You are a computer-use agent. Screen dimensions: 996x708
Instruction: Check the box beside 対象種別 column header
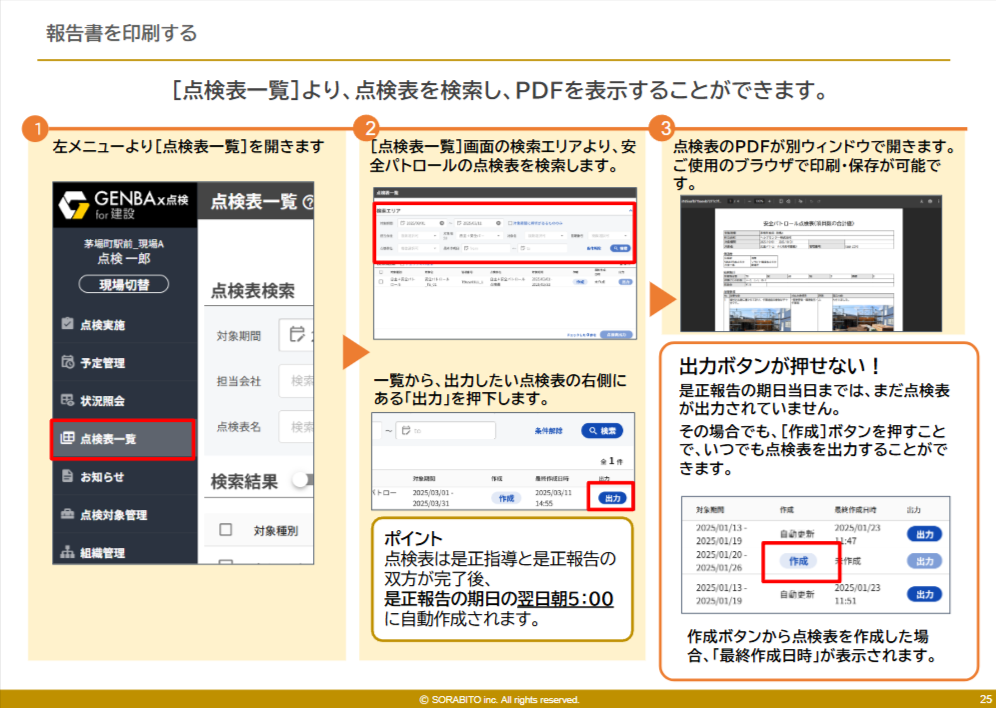[226, 530]
